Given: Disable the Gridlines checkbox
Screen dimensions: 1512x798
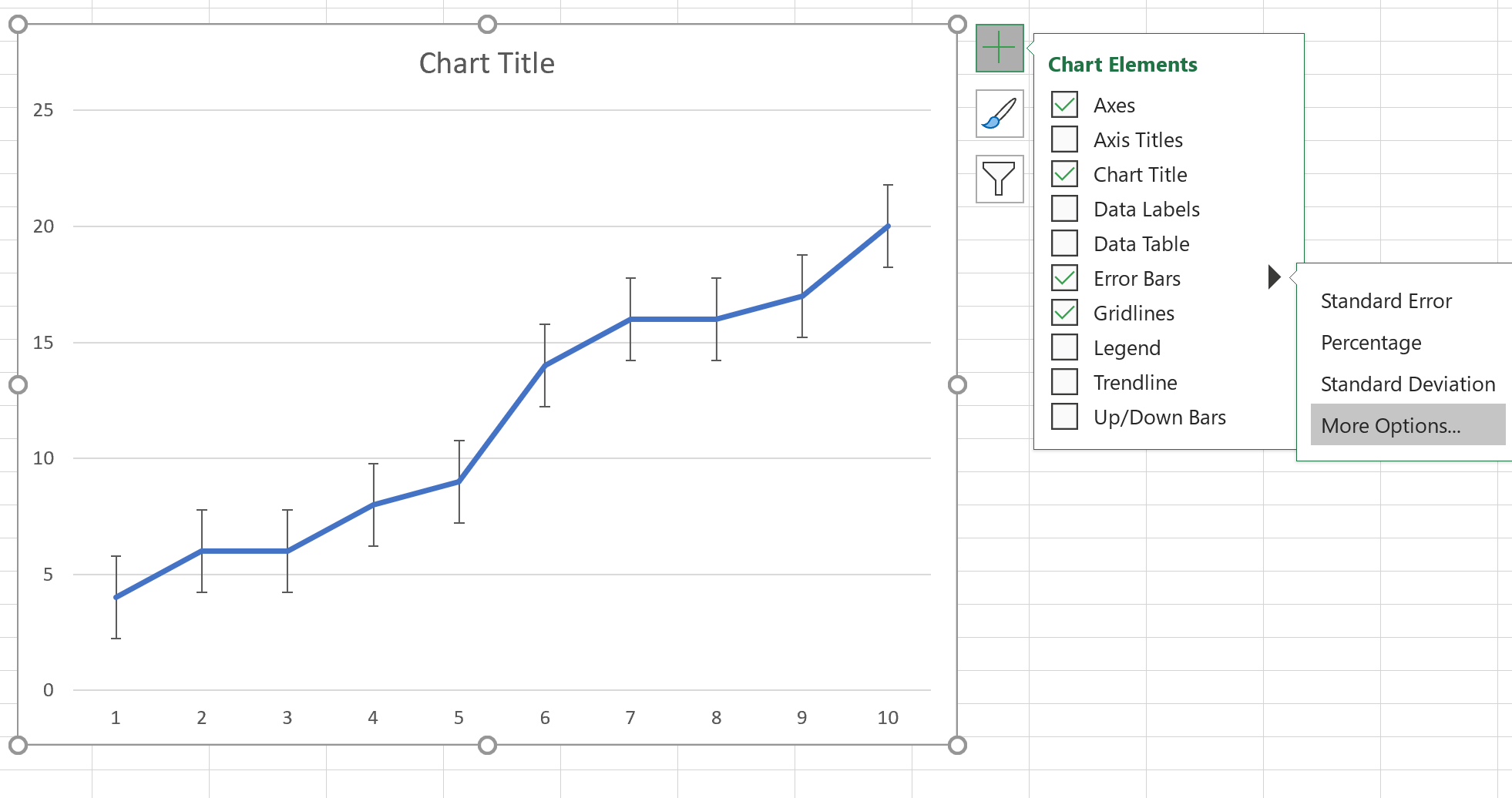Looking at the screenshot, I should coord(1064,313).
